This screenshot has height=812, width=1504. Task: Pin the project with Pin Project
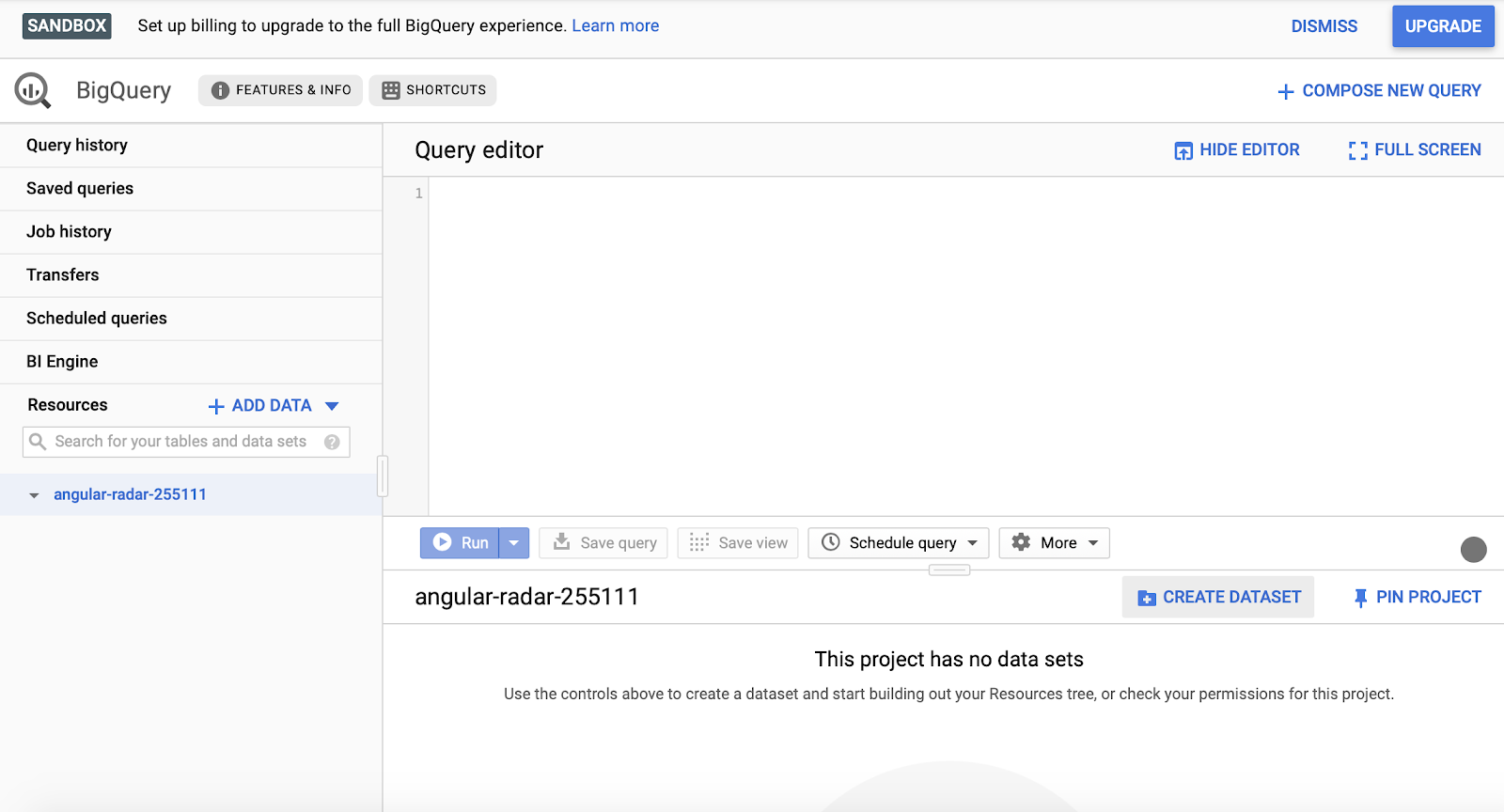(1417, 598)
